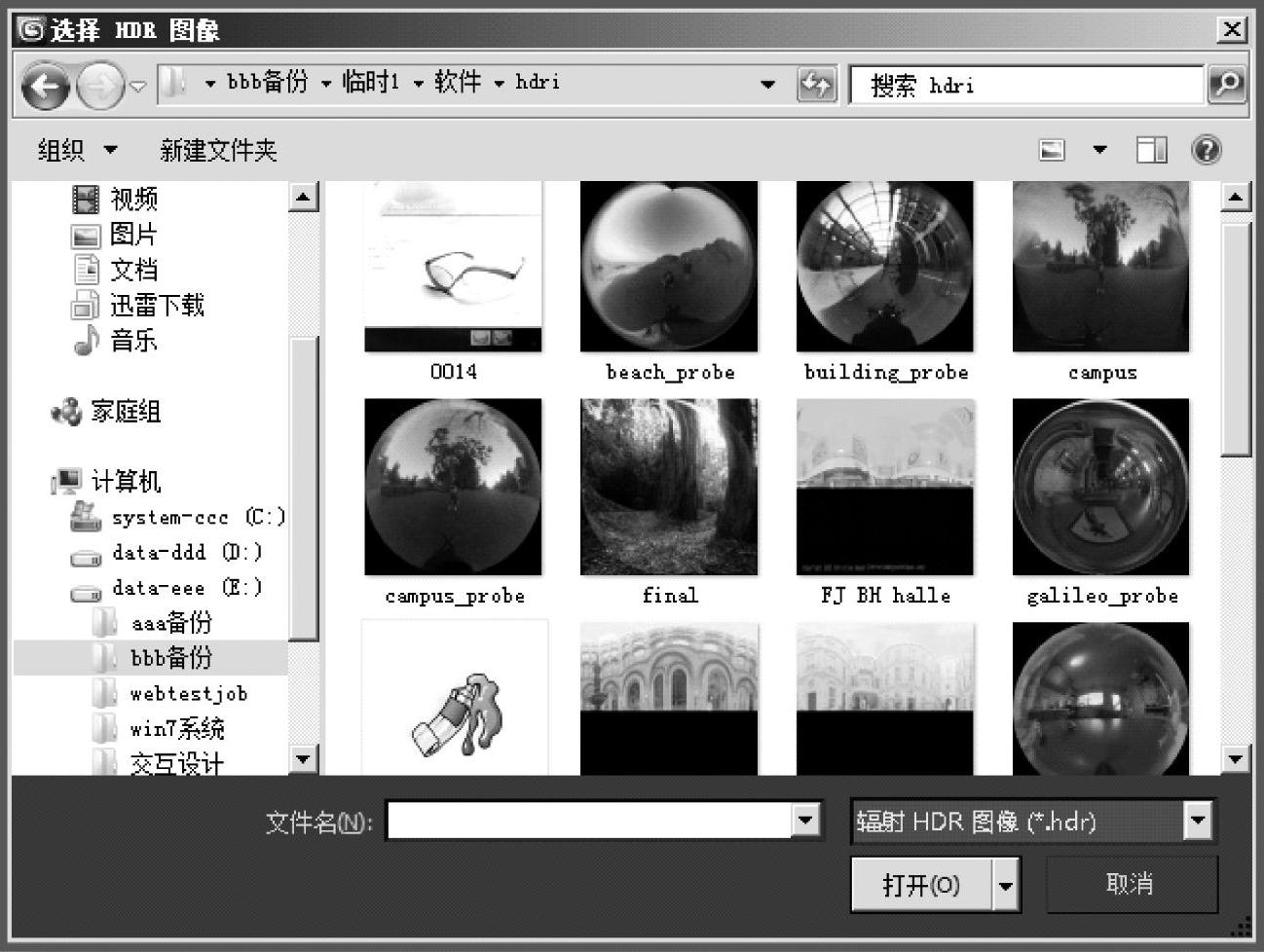Open the aaa备份 folder in tree
Screen dimensions: 1264x952
point(152,623)
